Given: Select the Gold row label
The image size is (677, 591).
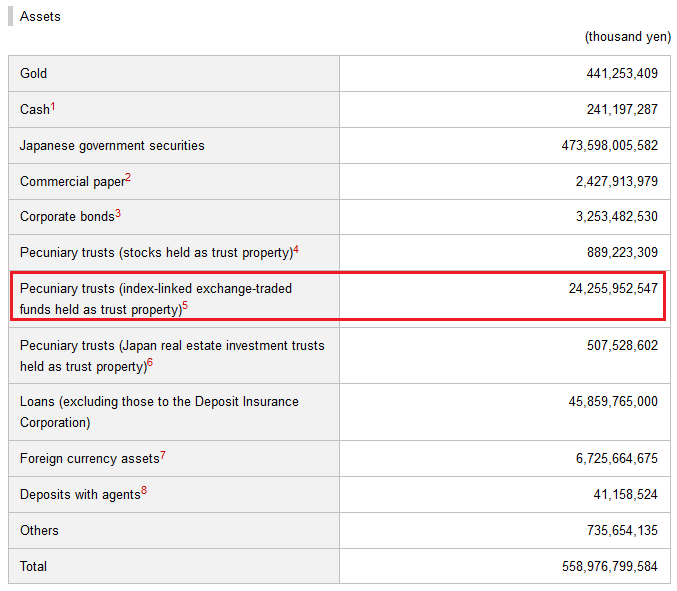Looking at the screenshot, I should [x=34, y=74].
